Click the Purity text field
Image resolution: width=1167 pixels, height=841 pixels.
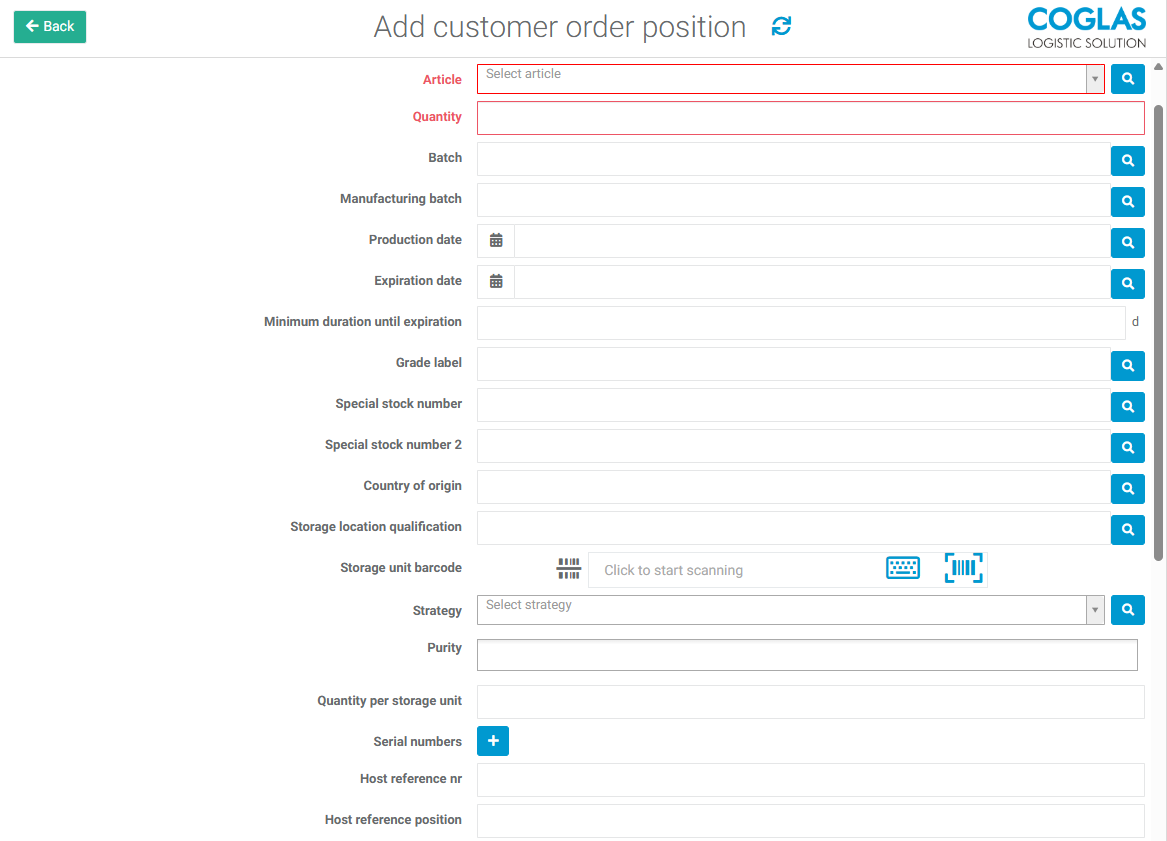(x=807, y=655)
